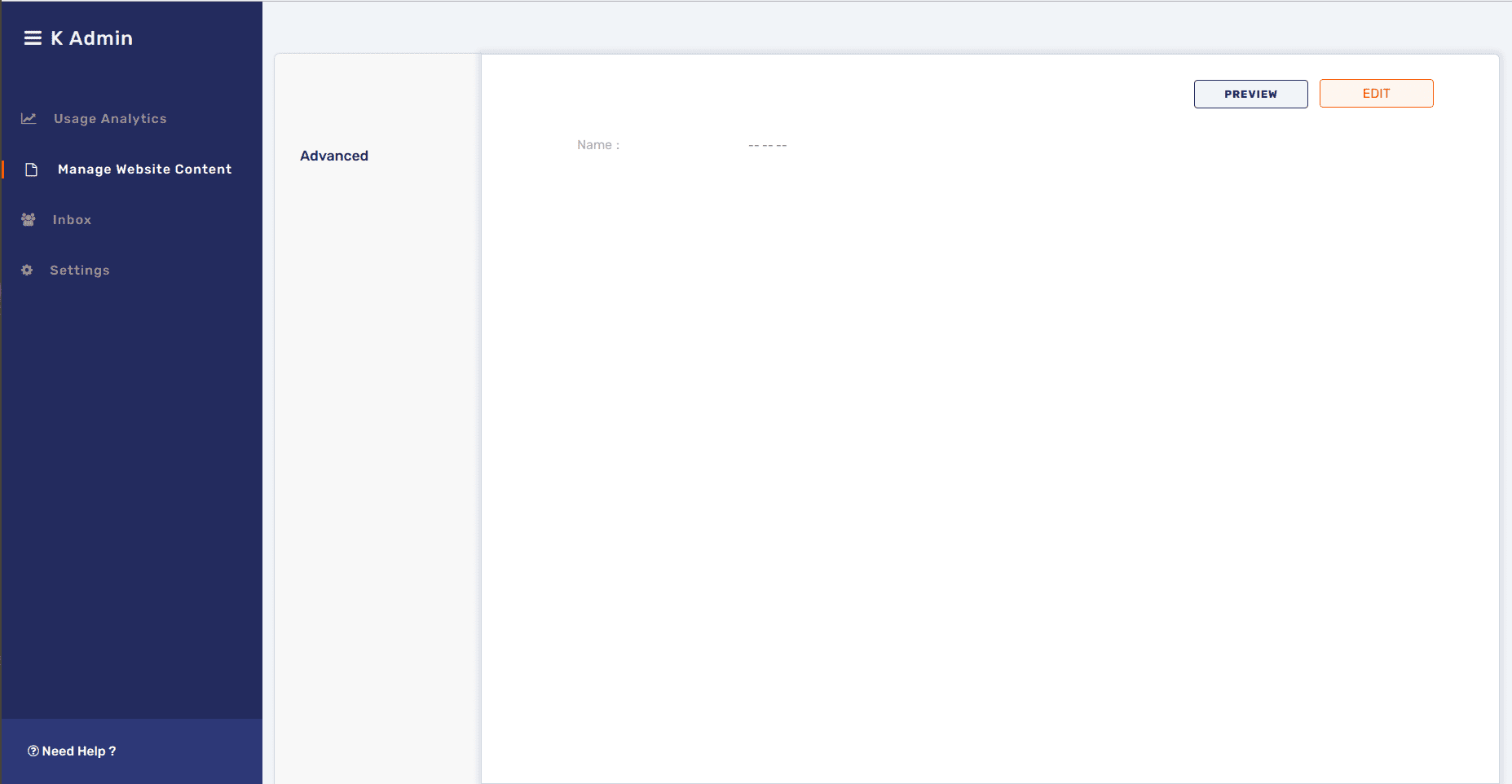Click the orange active indicator bar

[2, 169]
